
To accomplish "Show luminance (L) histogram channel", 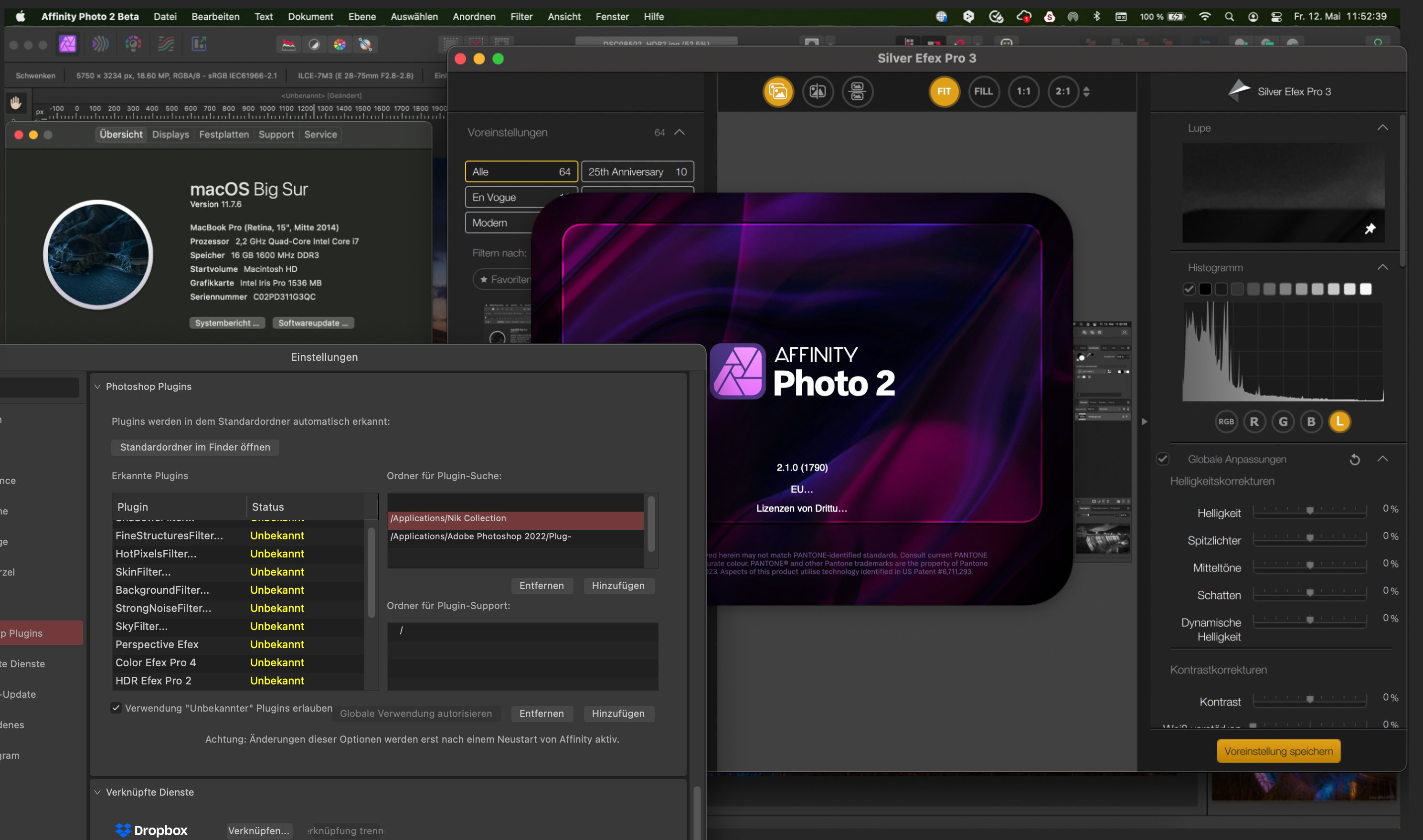I will pos(1339,422).
